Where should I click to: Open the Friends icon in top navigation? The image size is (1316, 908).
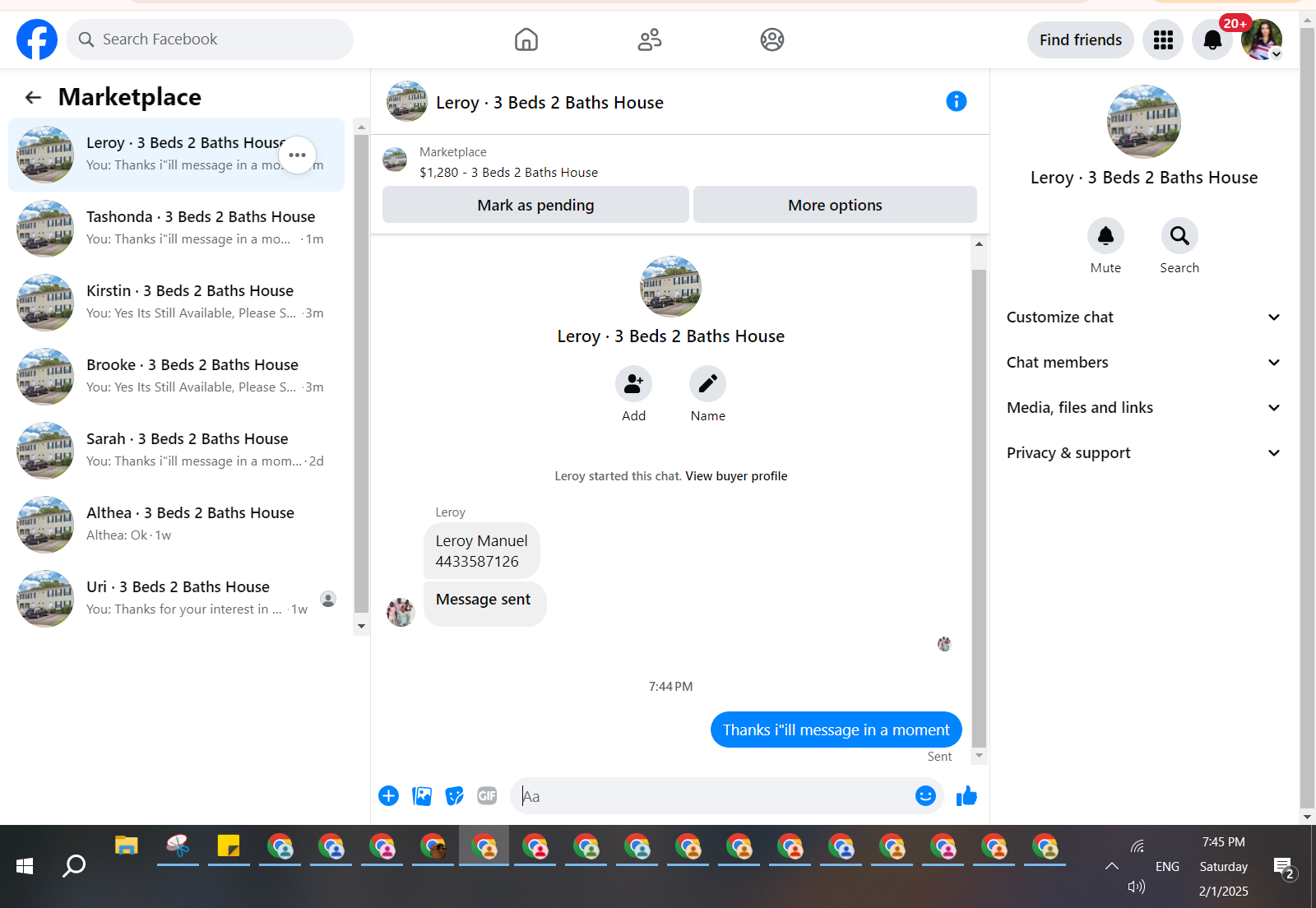tap(650, 39)
